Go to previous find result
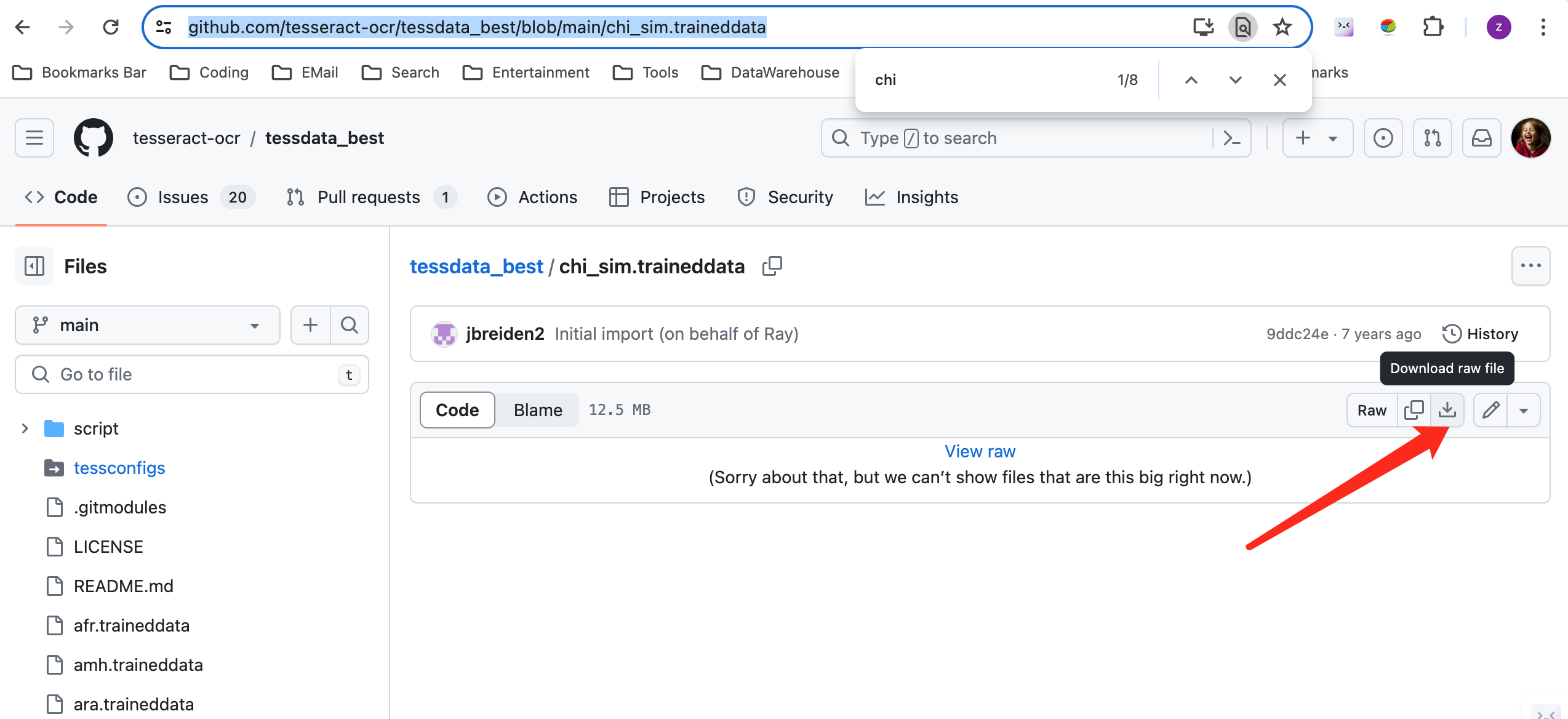Screen dimensions: 1568x719 click(1191, 80)
